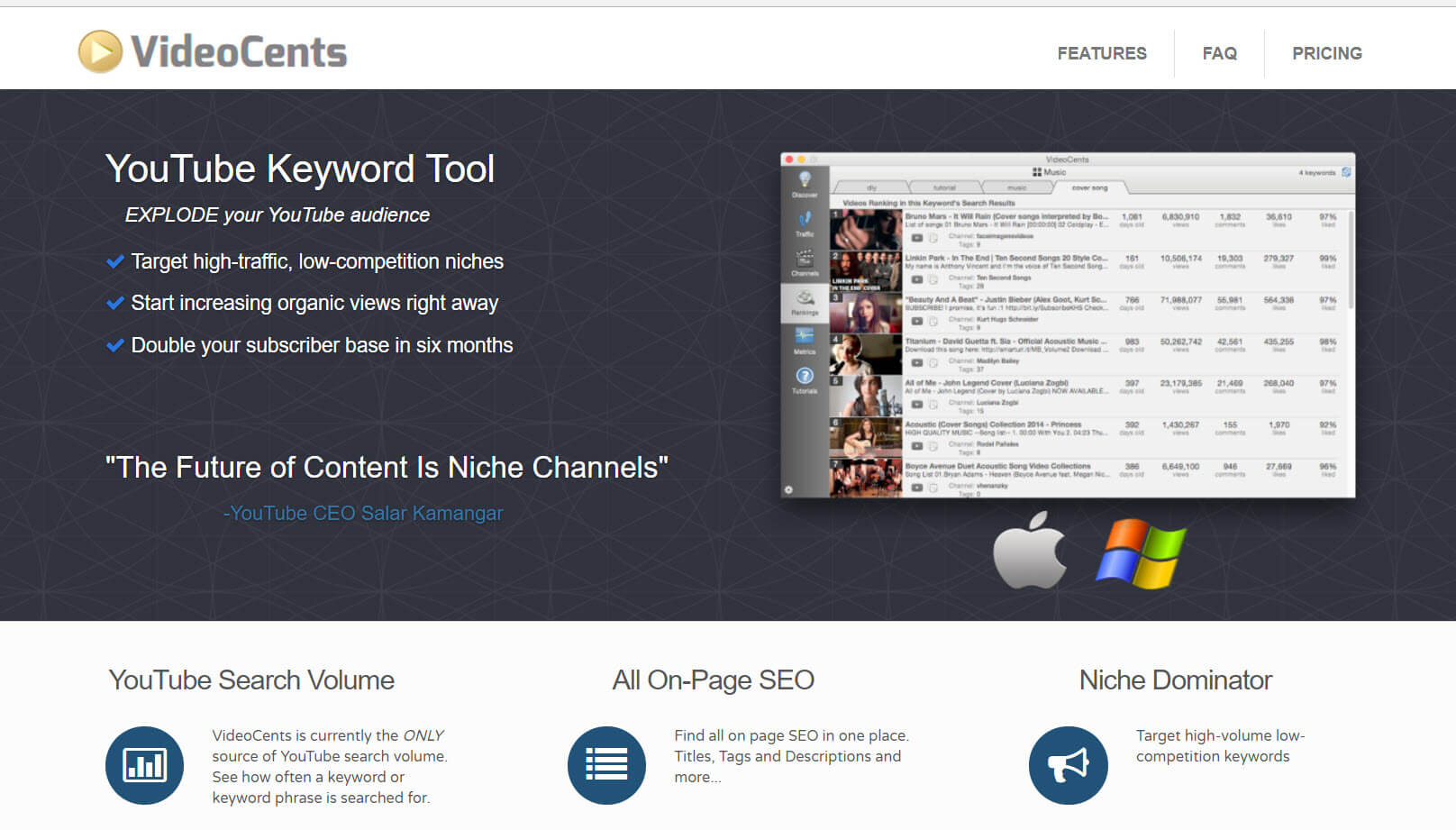The height and width of the screenshot is (830, 1456).
Task: Switch to the cover song keyword tab
Action: pyautogui.click(x=1089, y=187)
